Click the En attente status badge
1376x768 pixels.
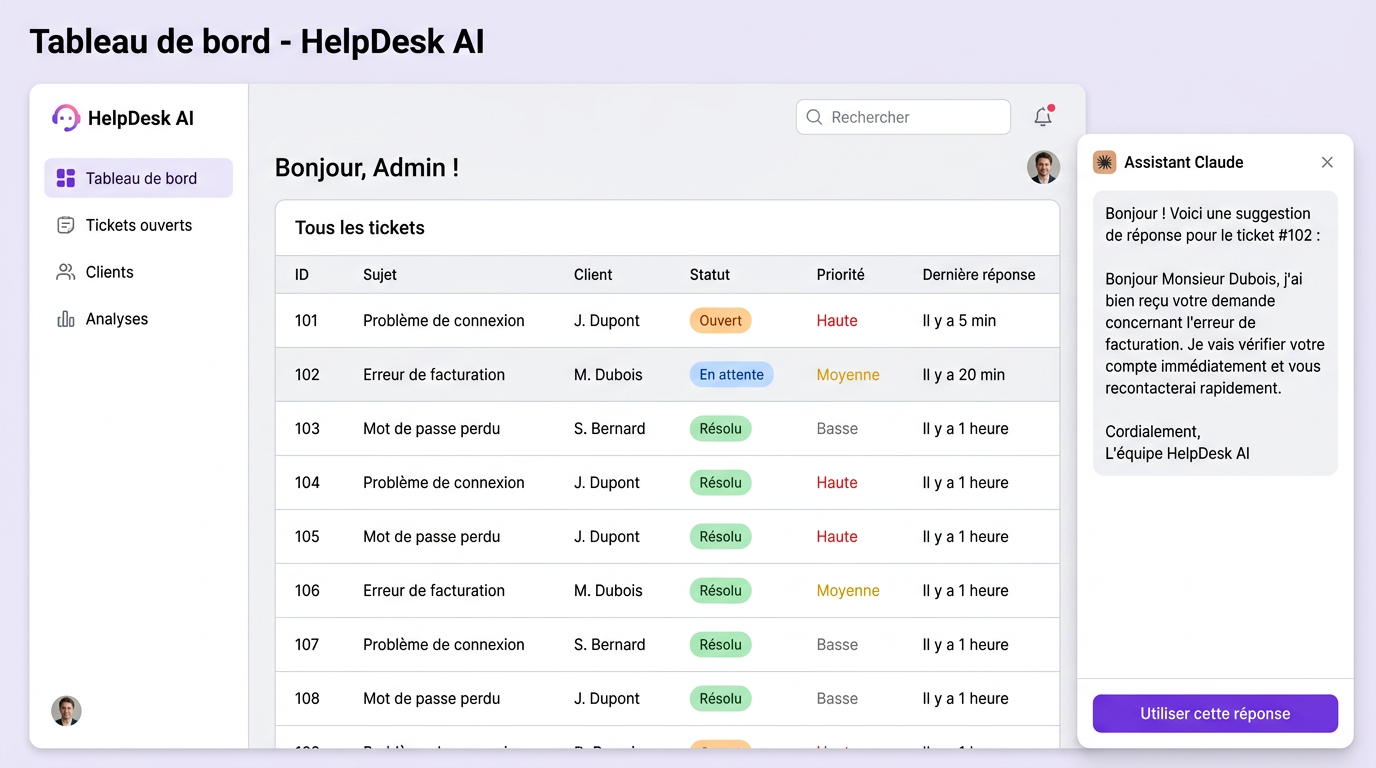(x=731, y=375)
